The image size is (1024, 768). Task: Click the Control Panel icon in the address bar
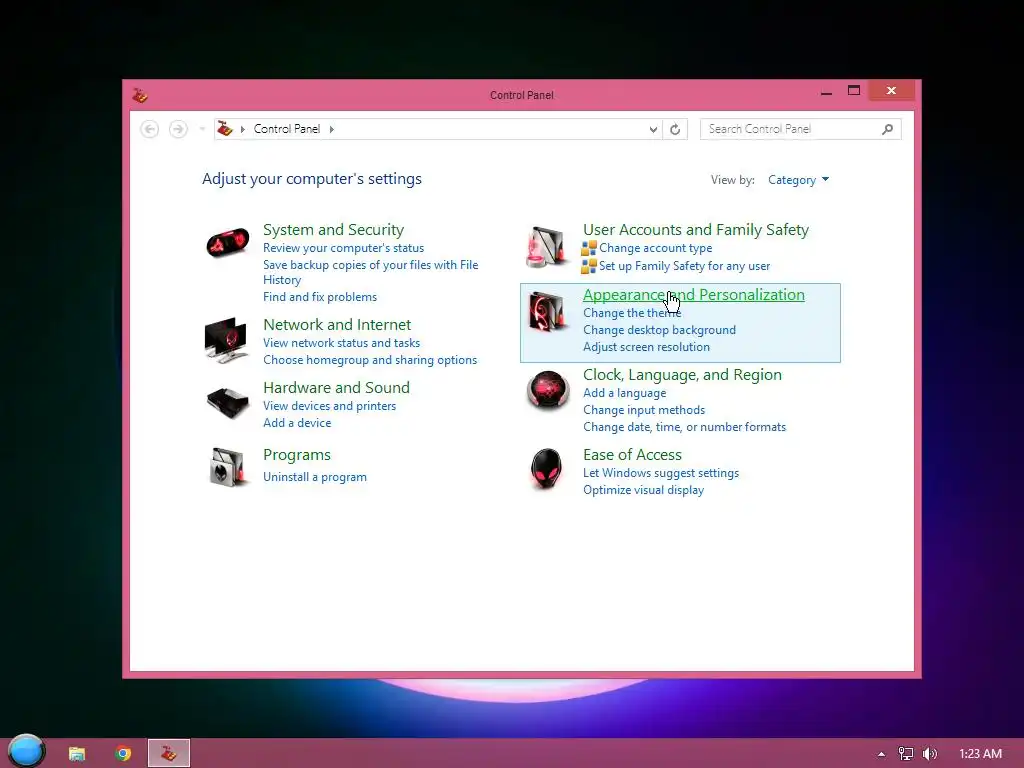[225, 129]
